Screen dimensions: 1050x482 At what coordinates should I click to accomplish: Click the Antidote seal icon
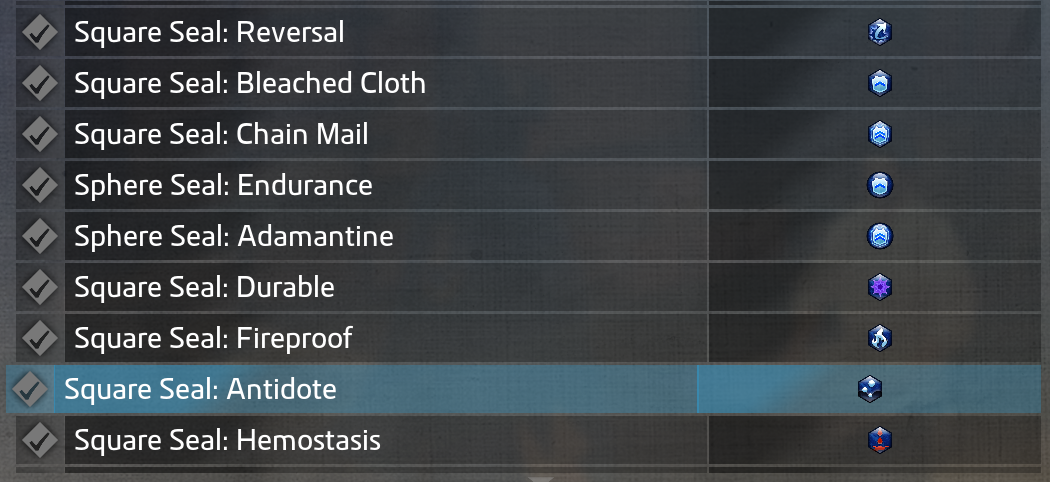click(x=869, y=389)
